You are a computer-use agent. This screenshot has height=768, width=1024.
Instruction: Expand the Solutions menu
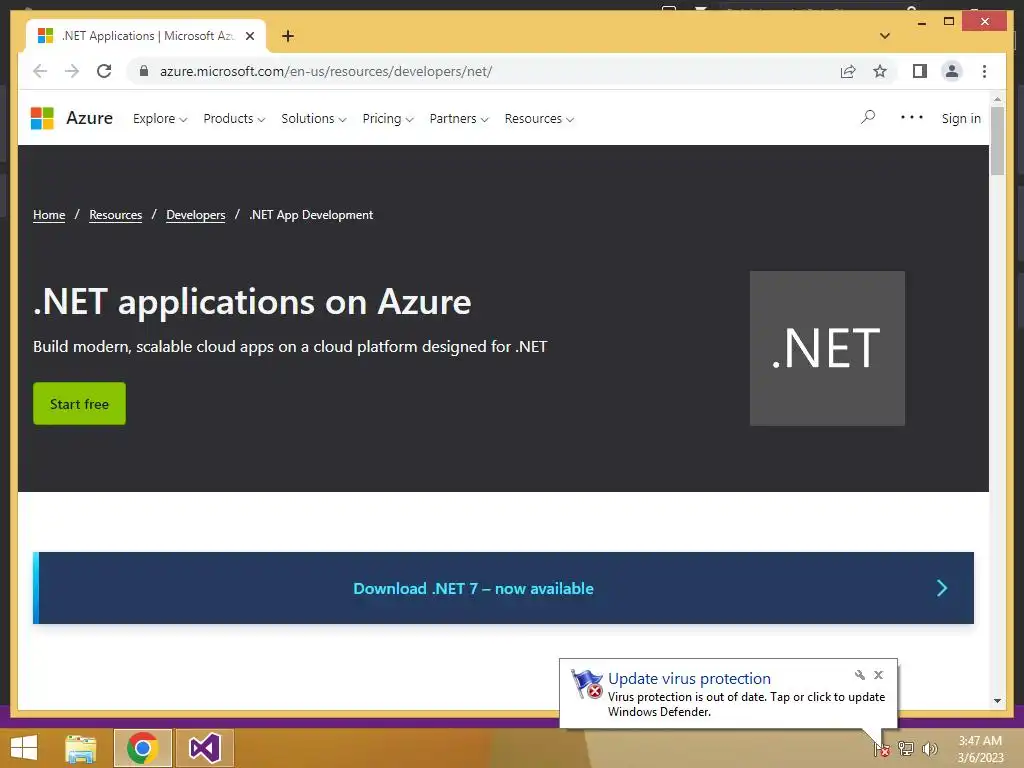[x=313, y=118]
